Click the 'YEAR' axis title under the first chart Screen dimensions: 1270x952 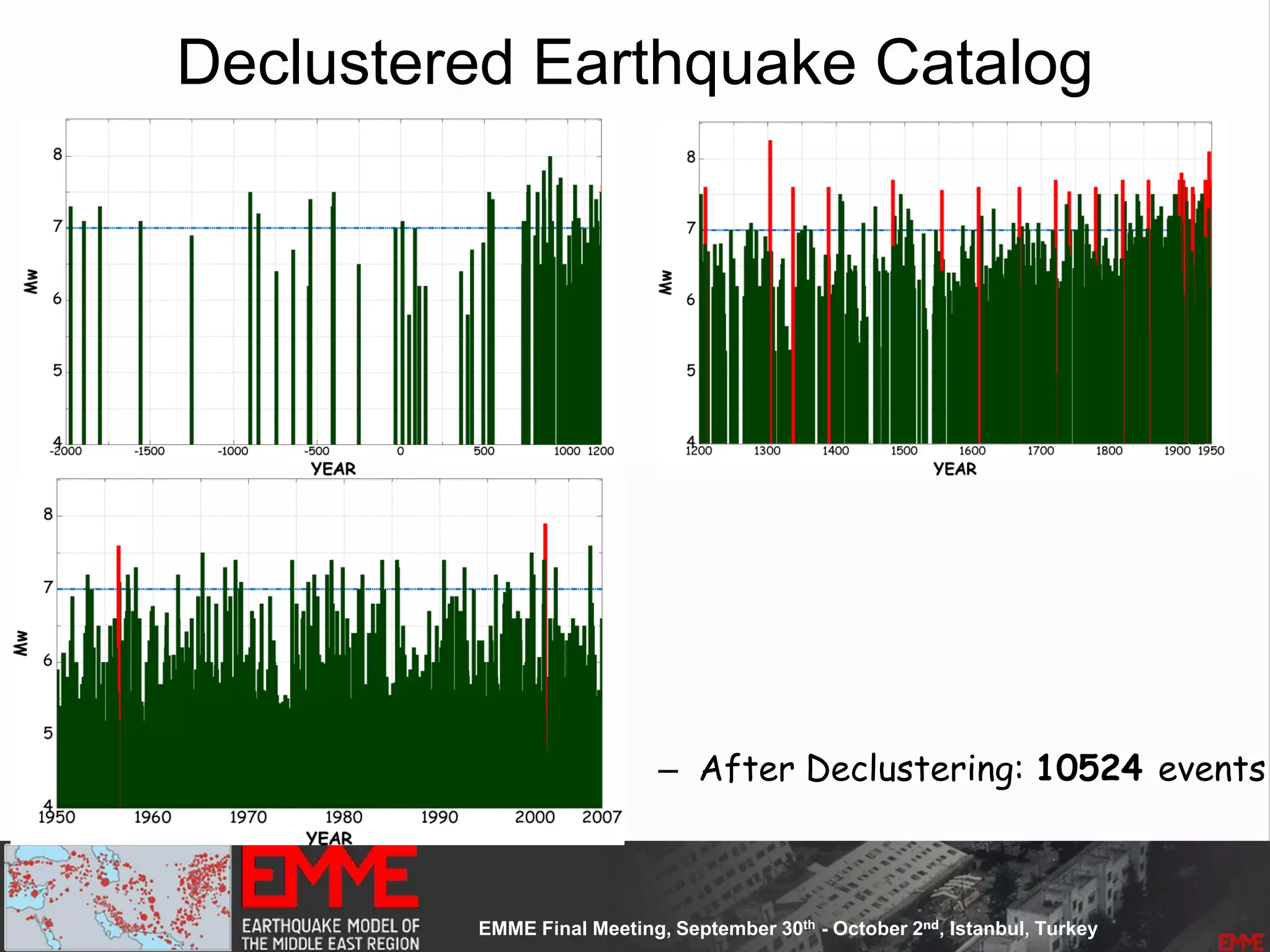point(334,469)
